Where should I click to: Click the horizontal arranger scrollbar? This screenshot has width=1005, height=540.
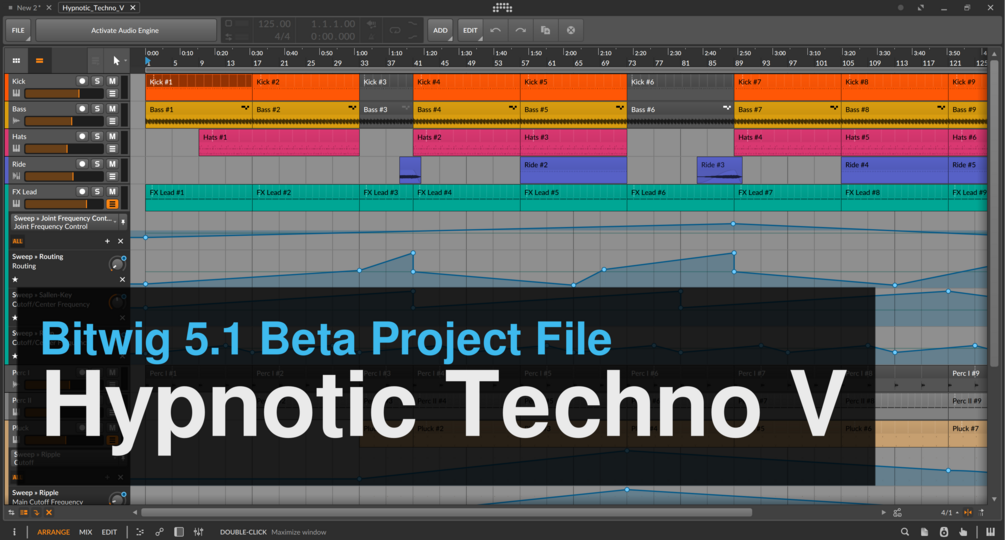click(x=447, y=512)
